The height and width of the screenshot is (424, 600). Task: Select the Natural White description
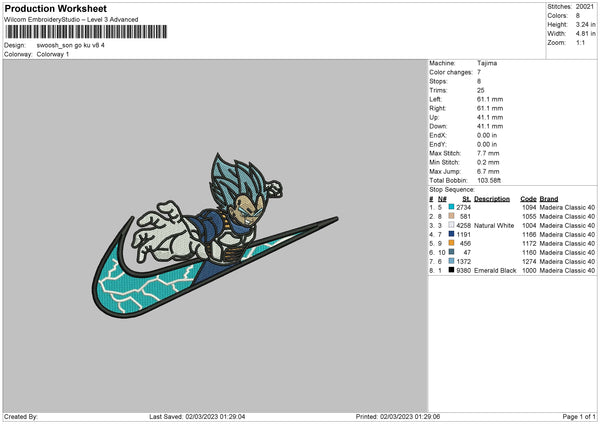[x=494, y=225]
